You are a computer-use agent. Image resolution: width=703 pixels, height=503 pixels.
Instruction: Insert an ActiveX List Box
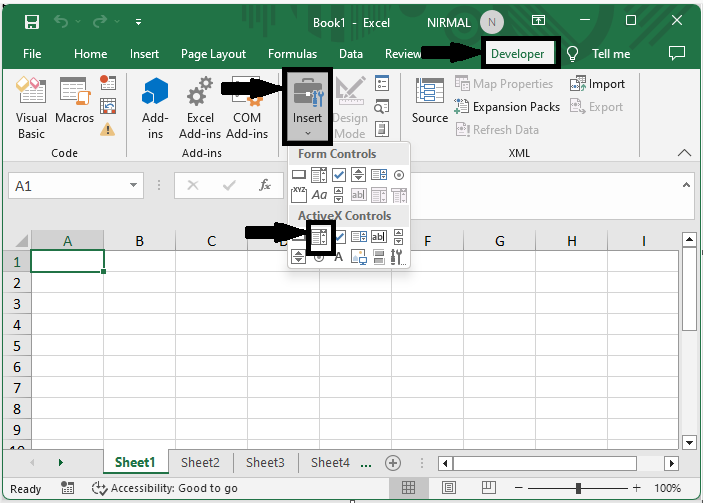point(359,236)
